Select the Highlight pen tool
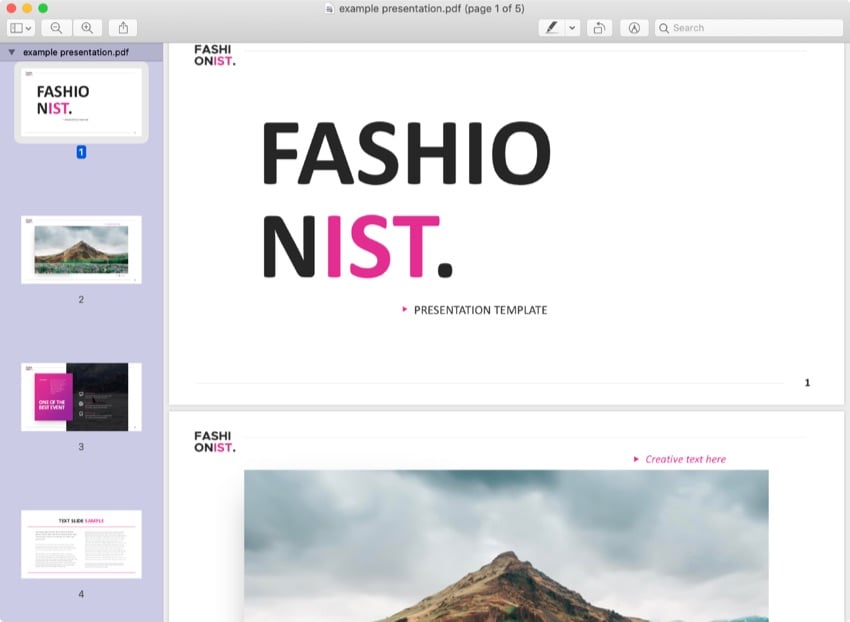 (551, 28)
